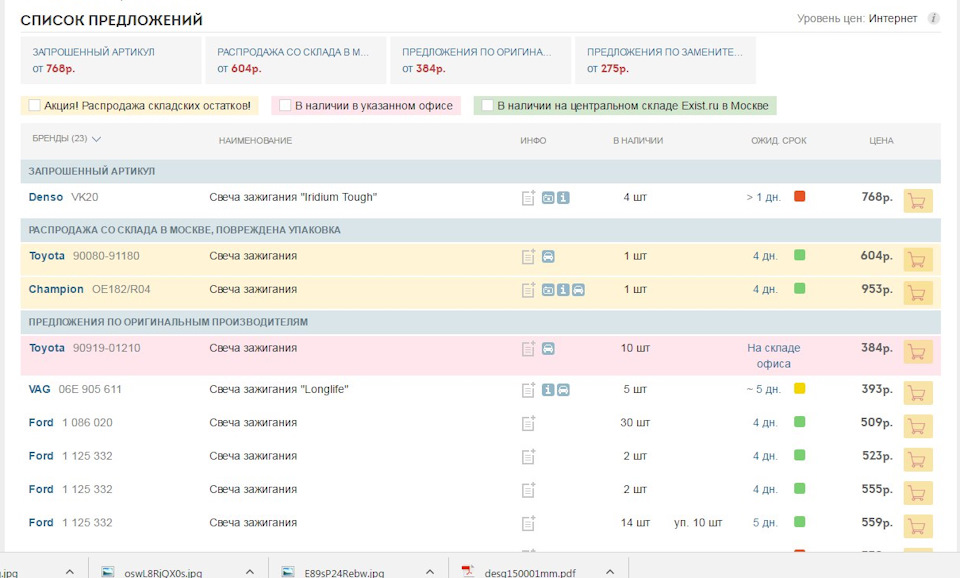Click yellow delivery status square for VAG
The height and width of the screenshot is (578, 960).
(x=800, y=388)
